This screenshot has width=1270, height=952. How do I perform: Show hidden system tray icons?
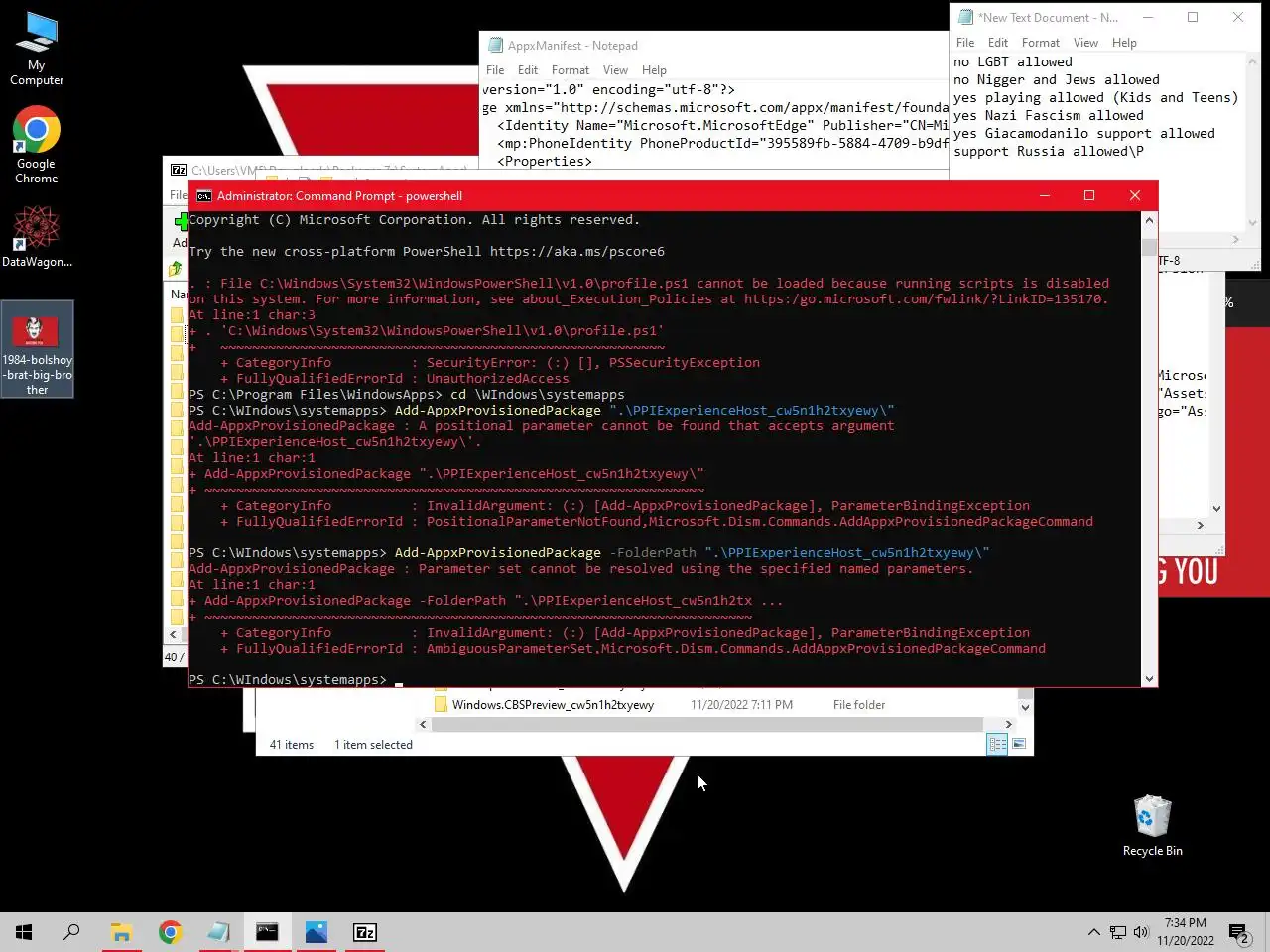(x=1093, y=932)
